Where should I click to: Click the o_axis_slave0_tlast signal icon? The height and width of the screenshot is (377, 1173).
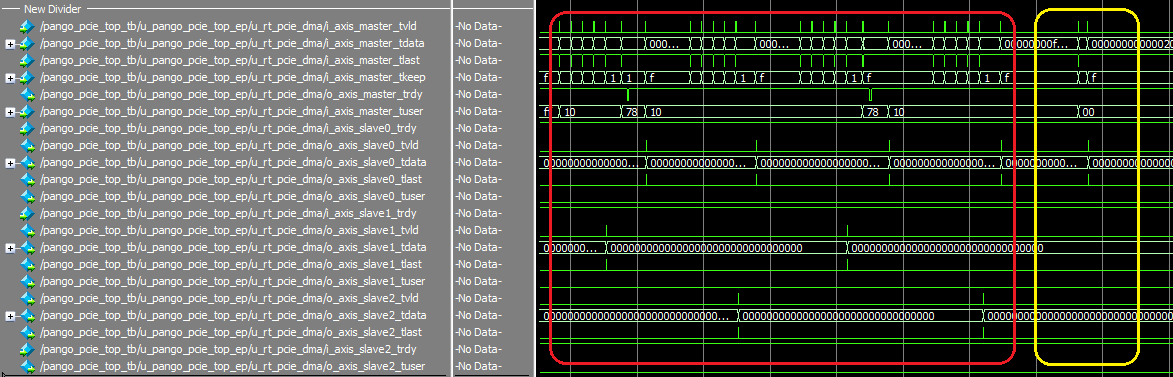click(28, 180)
